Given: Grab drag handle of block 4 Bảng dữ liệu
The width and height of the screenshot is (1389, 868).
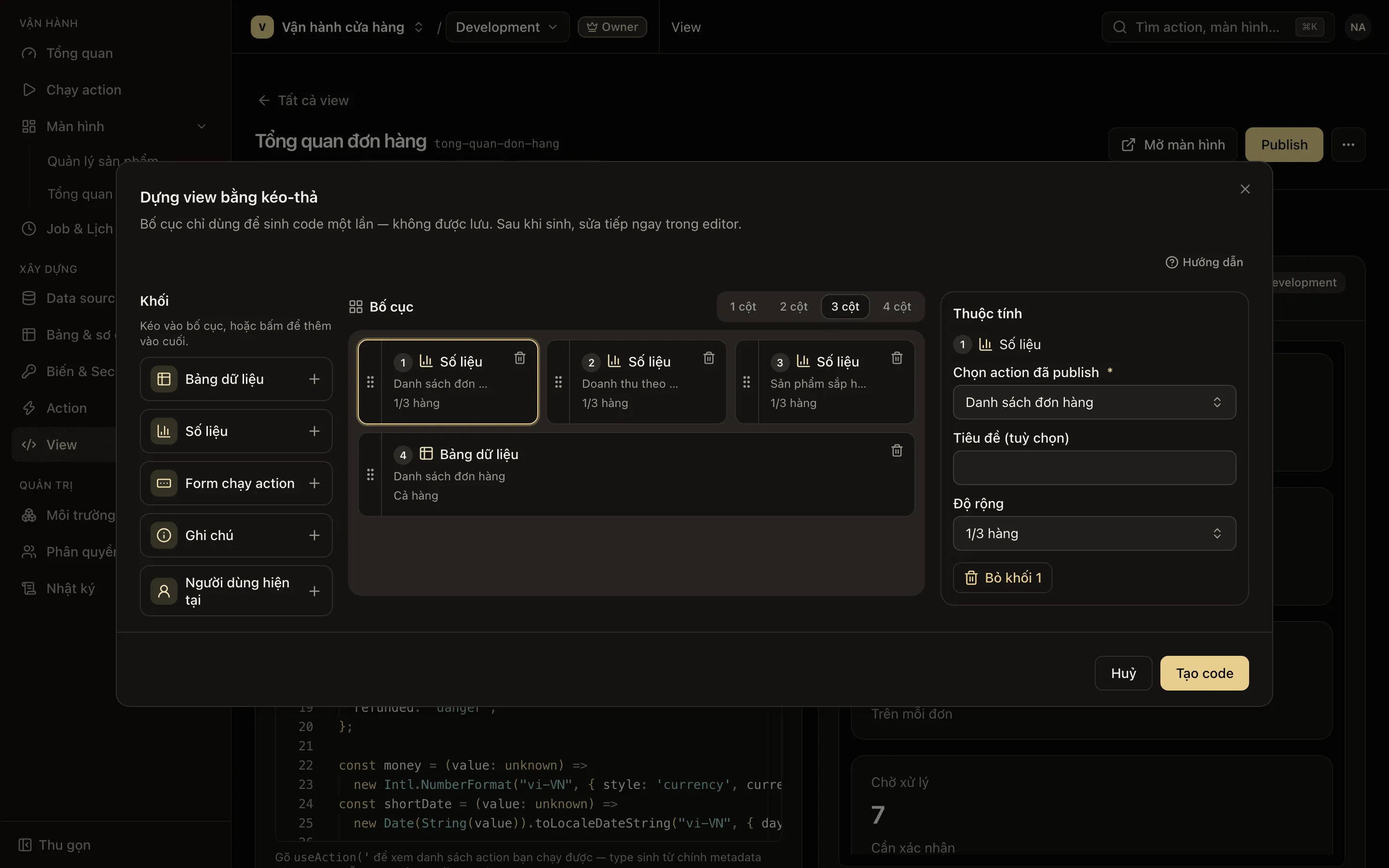Looking at the screenshot, I should click(x=370, y=475).
